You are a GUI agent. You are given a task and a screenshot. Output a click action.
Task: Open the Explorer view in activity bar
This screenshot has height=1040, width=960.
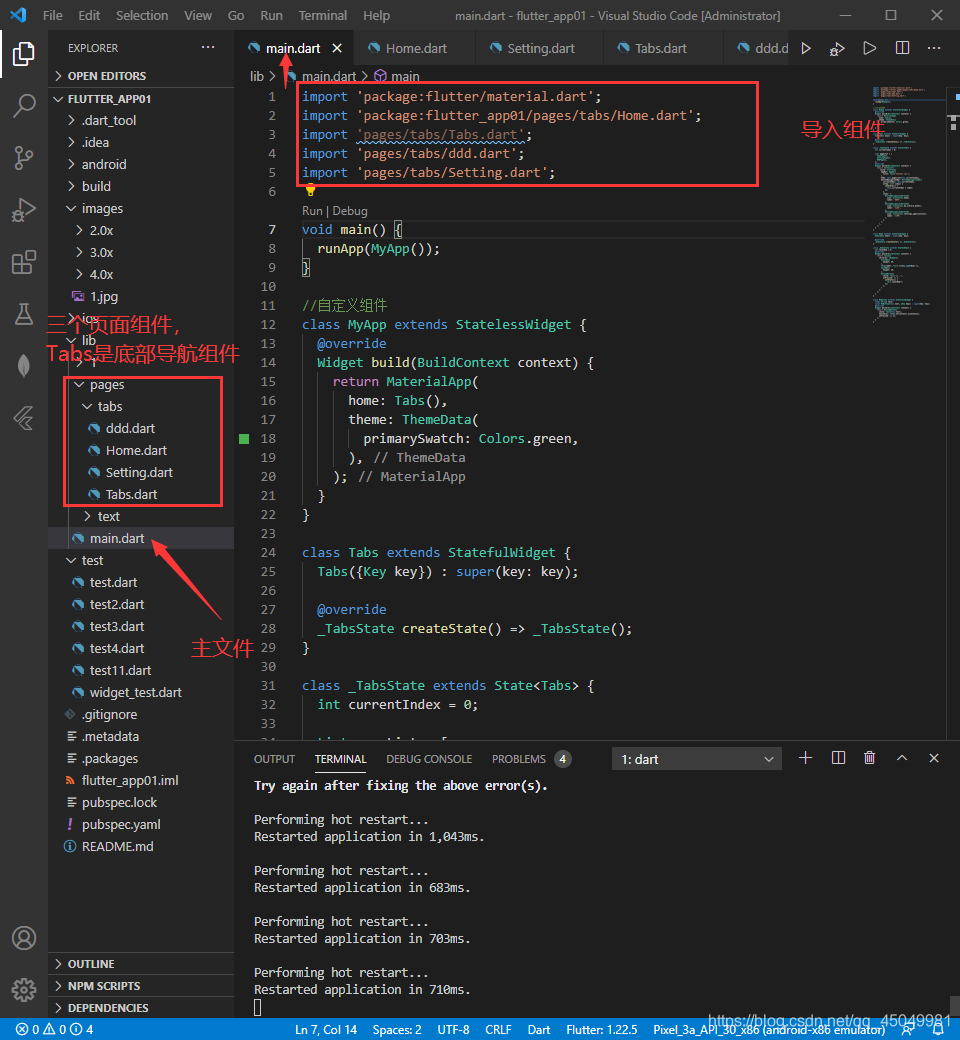pyautogui.click(x=24, y=54)
